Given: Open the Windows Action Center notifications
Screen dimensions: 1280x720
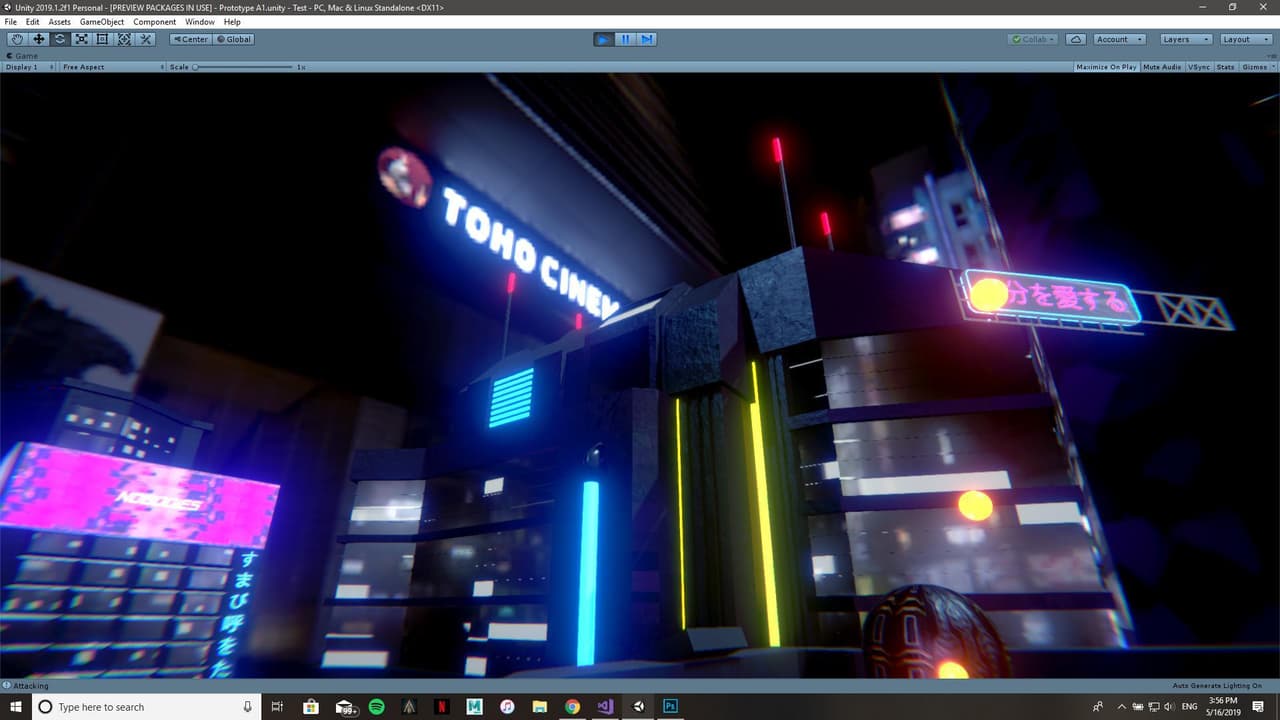Looking at the screenshot, I should [x=1259, y=707].
